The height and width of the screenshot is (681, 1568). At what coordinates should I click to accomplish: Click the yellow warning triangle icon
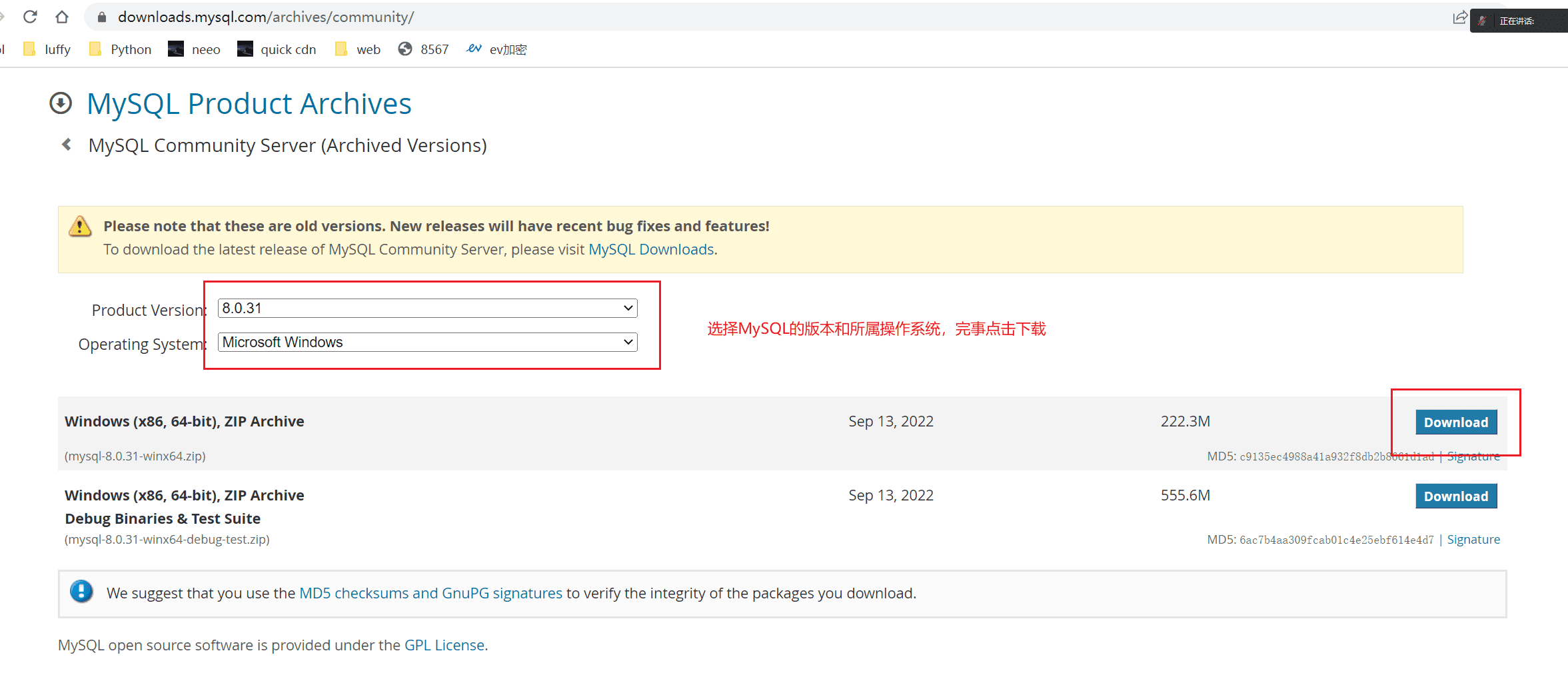pyautogui.click(x=80, y=227)
